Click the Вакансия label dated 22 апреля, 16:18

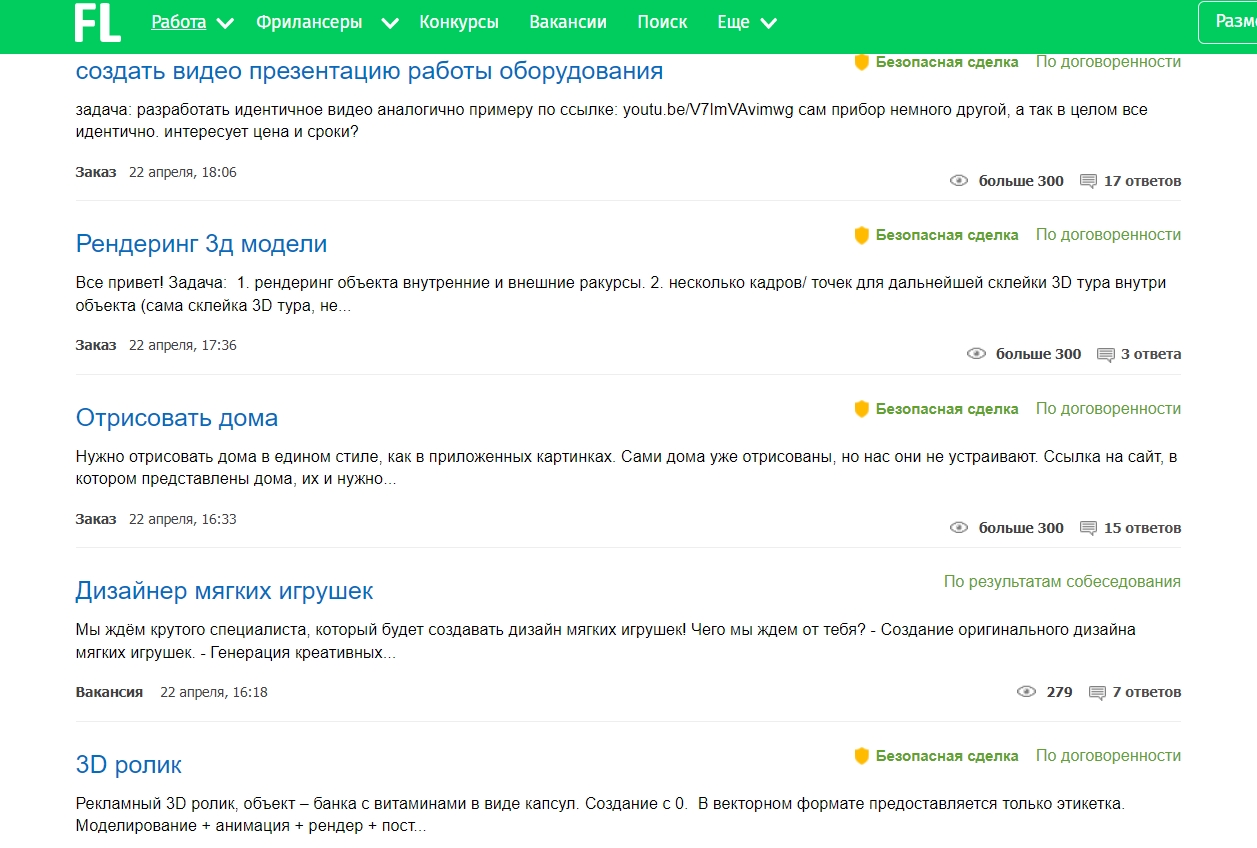[109, 692]
